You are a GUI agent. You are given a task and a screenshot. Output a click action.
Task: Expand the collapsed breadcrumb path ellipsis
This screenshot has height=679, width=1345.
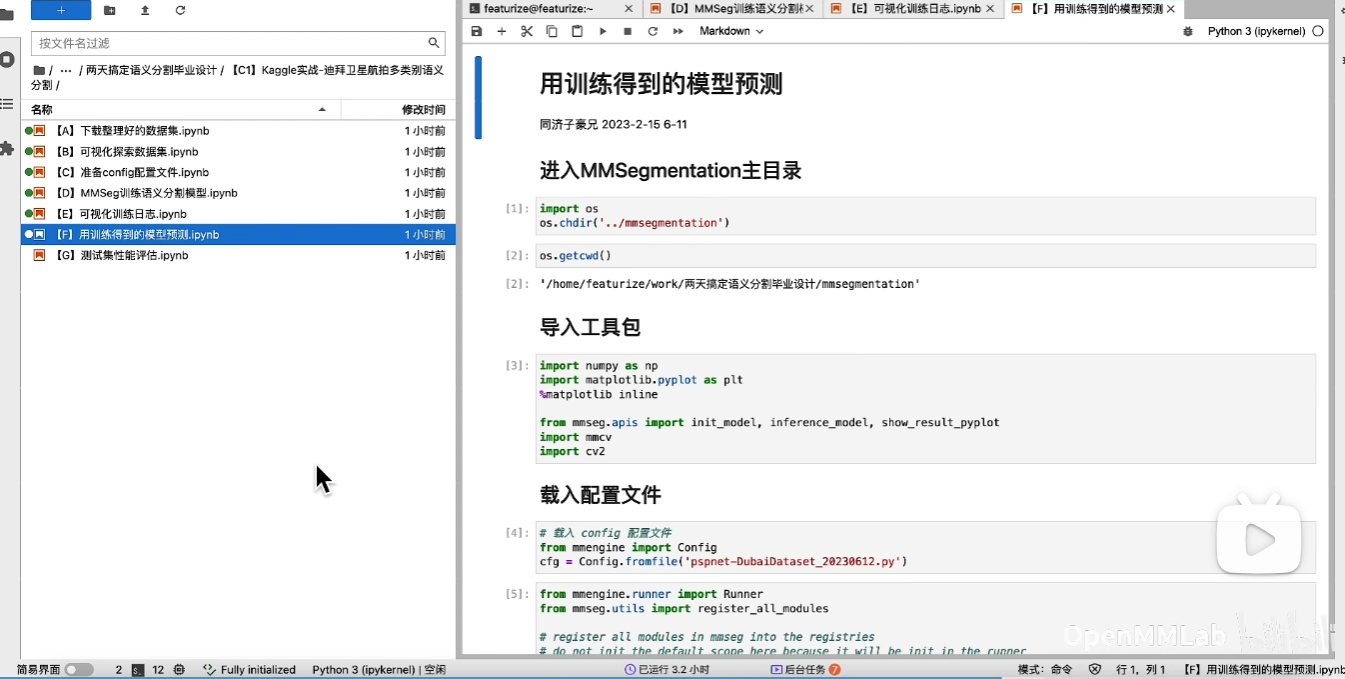tap(66, 70)
